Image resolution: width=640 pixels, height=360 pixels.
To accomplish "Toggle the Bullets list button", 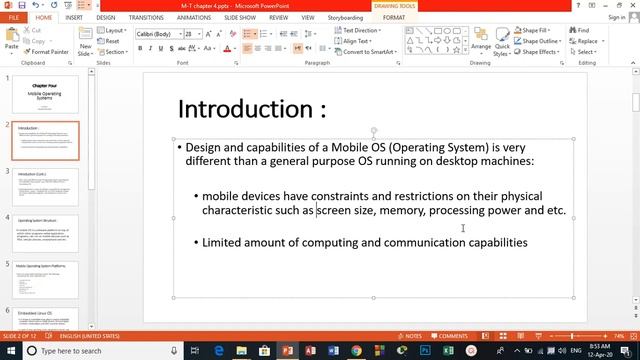I will click(247, 34).
